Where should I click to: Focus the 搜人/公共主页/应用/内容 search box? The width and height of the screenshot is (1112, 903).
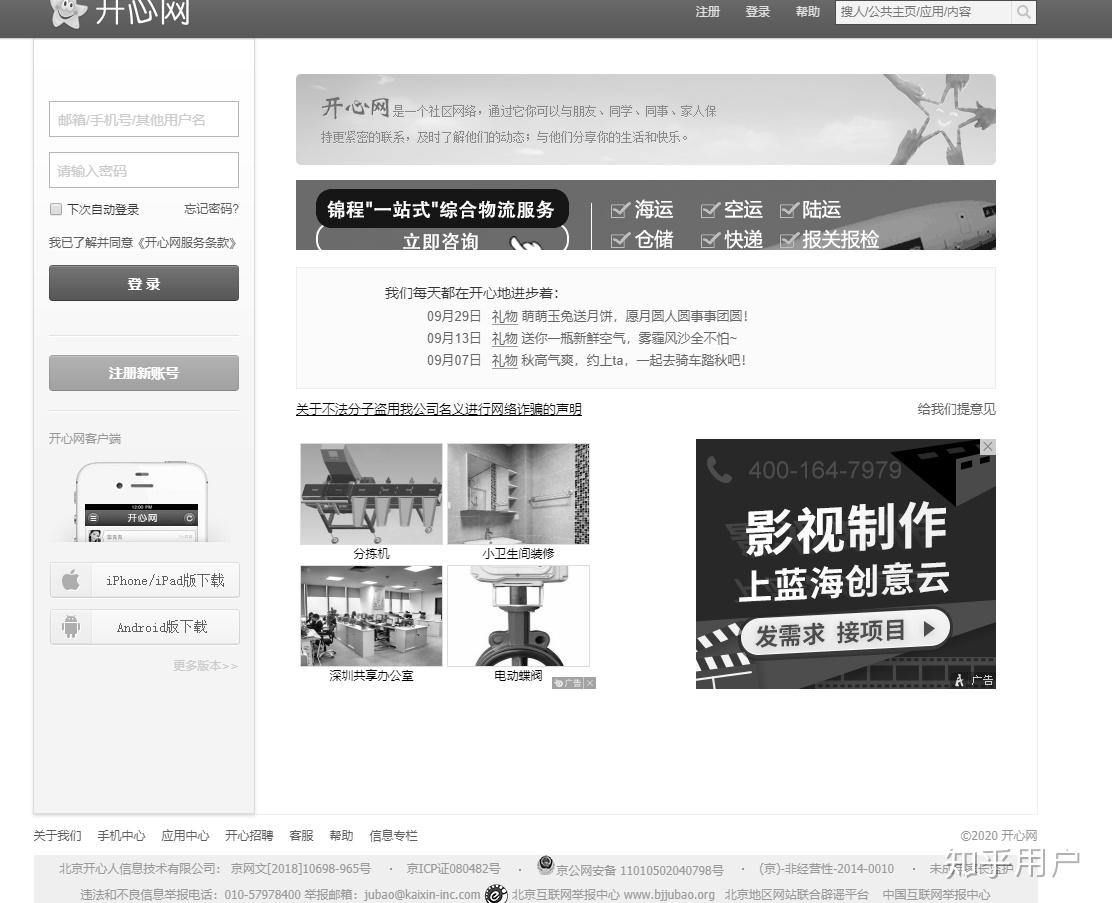923,12
